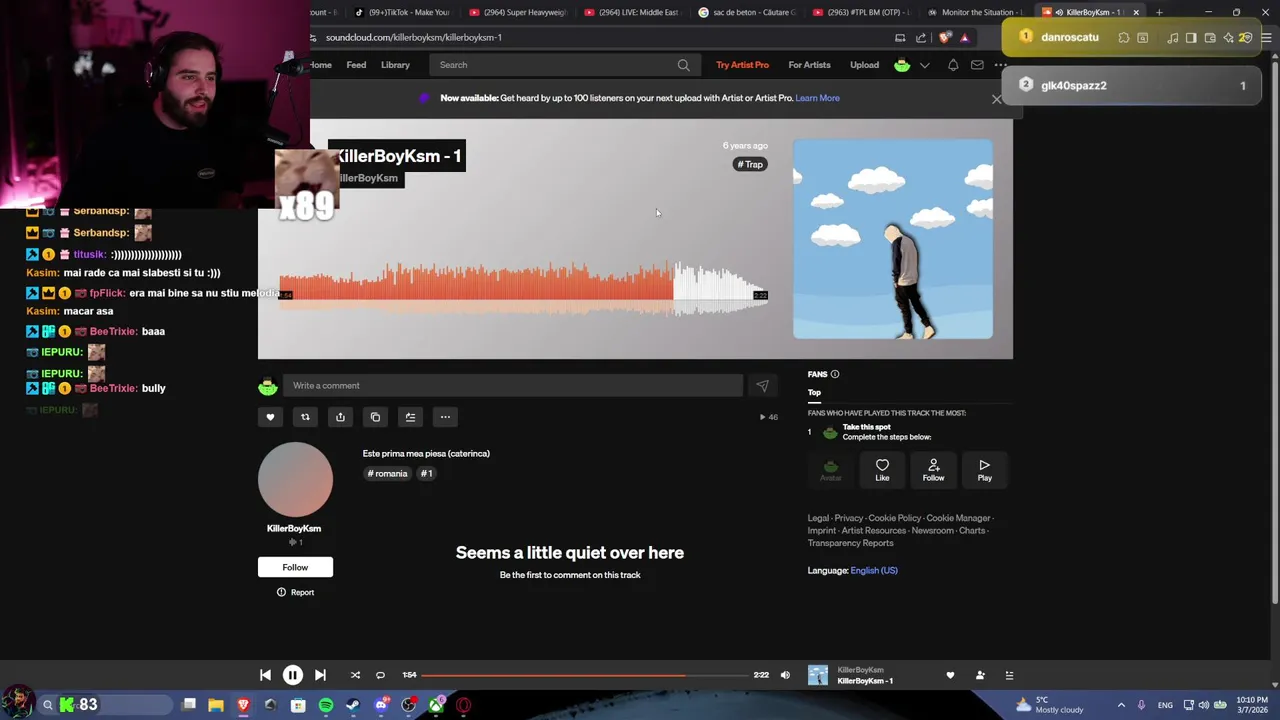
Task: Open the For Artists page
Action: [809, 65]
